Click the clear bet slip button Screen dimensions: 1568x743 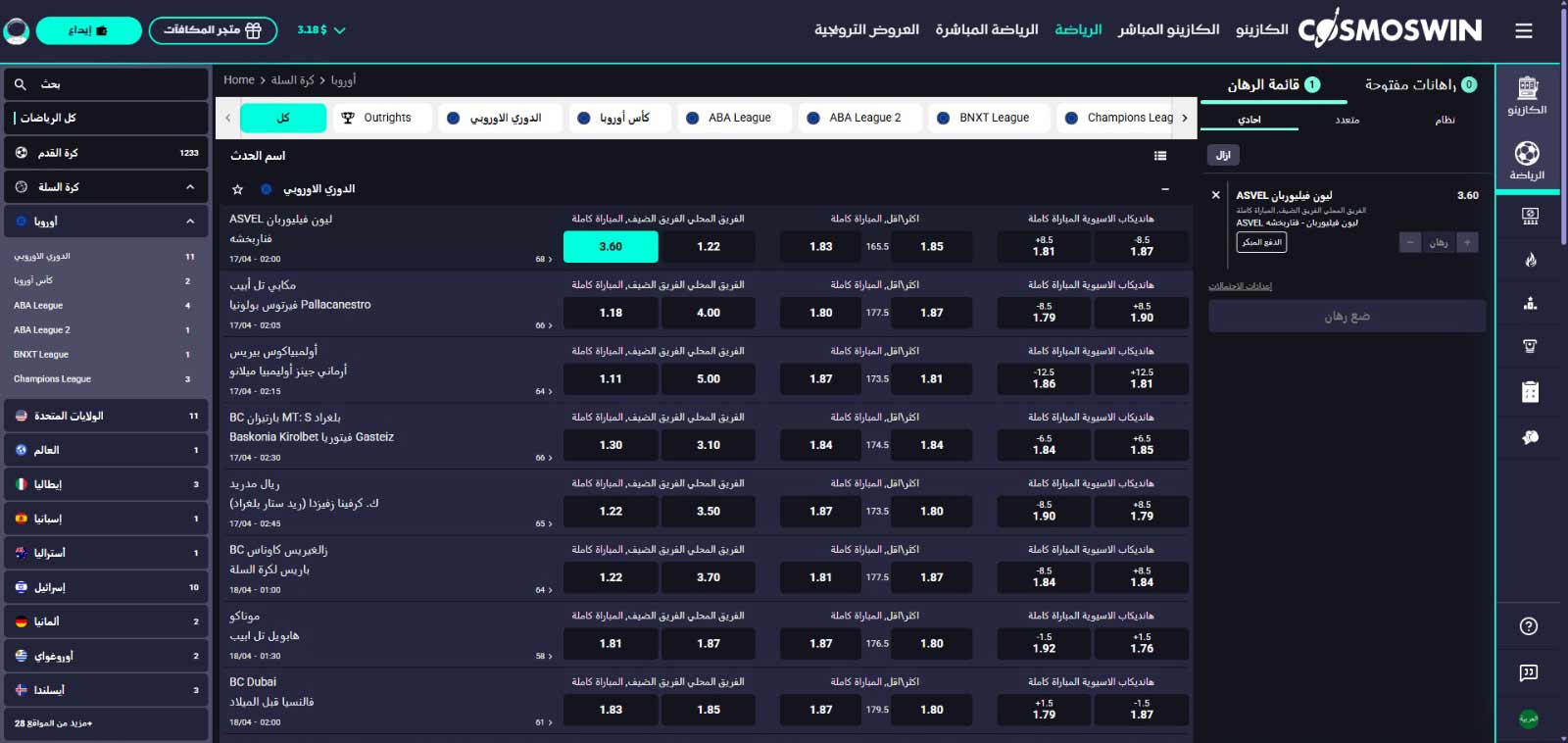coord(1223,155)
